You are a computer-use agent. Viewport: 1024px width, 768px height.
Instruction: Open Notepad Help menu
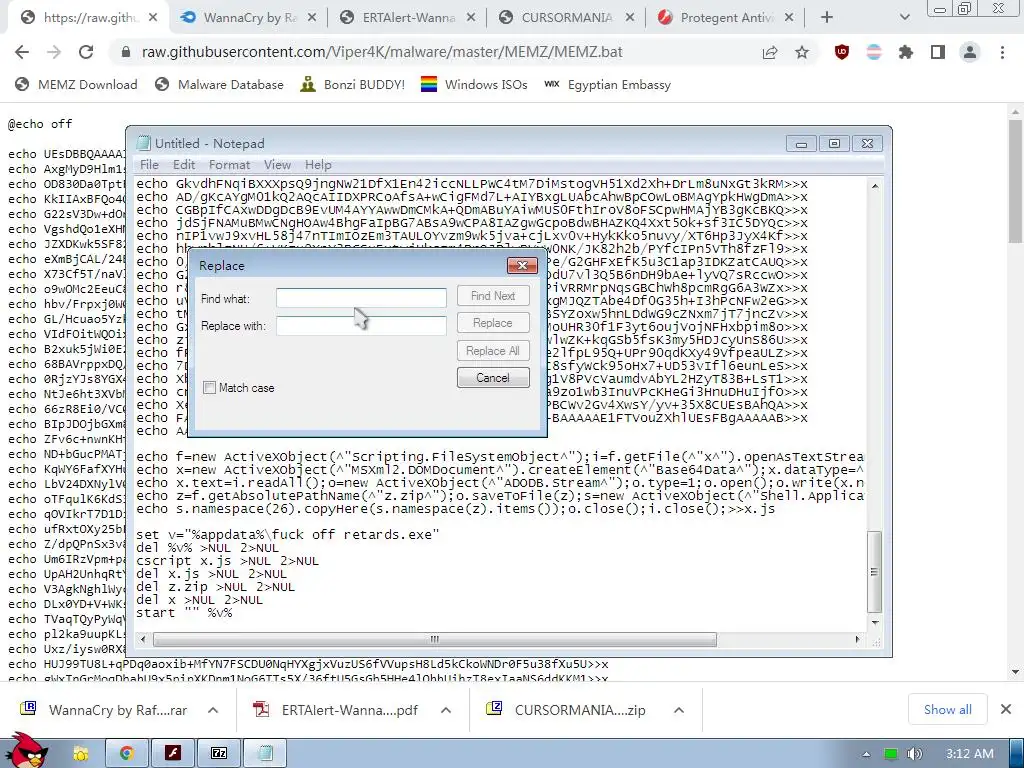[x=318, y=165]
